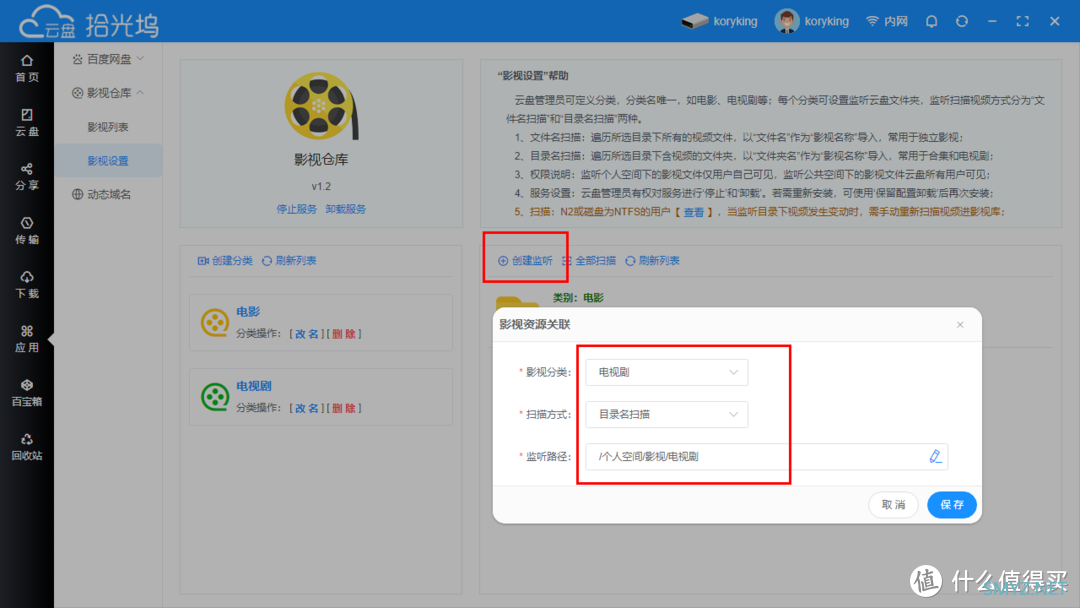Click the 监听路径 path input field
The height and width of the screenshot is (608, 1080).
[x=755, y=456]
